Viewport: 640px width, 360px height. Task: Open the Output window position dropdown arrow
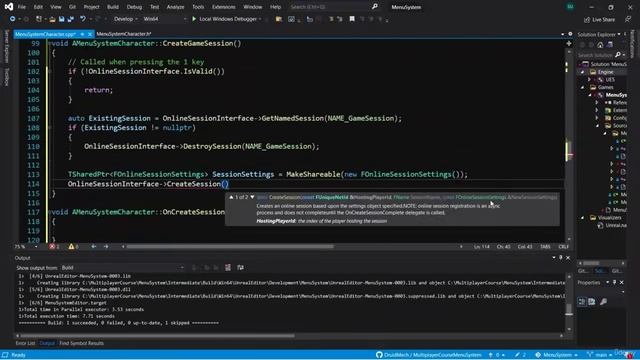(x=554, y=258)
